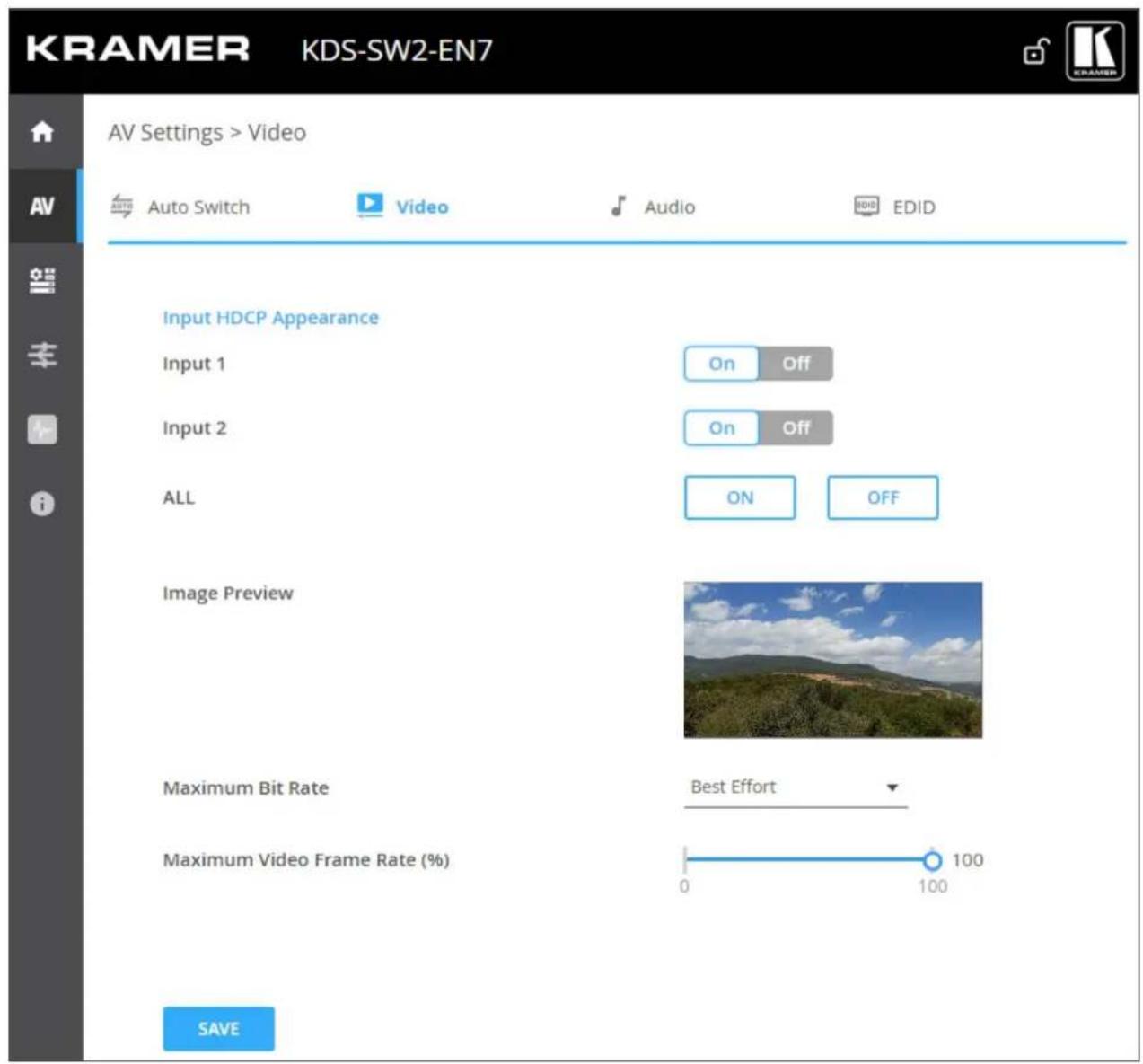1143x1064 pixels.
Task: Select the Video tab
Action: pyautogui.click(x=402, y=207)
